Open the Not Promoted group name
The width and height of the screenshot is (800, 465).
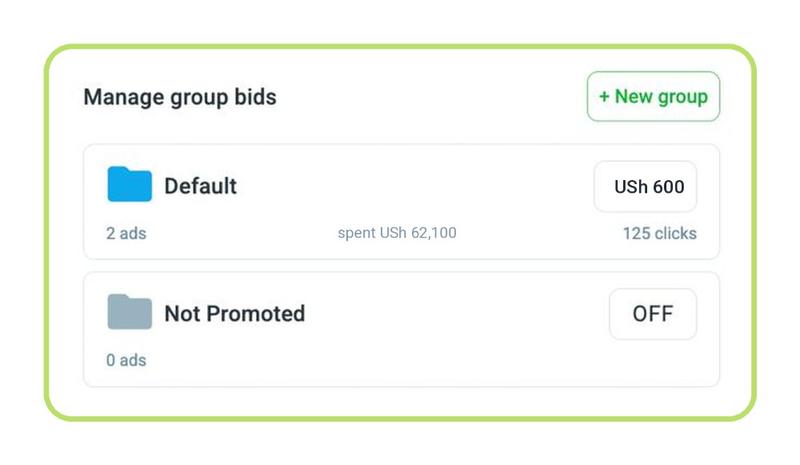235,313
